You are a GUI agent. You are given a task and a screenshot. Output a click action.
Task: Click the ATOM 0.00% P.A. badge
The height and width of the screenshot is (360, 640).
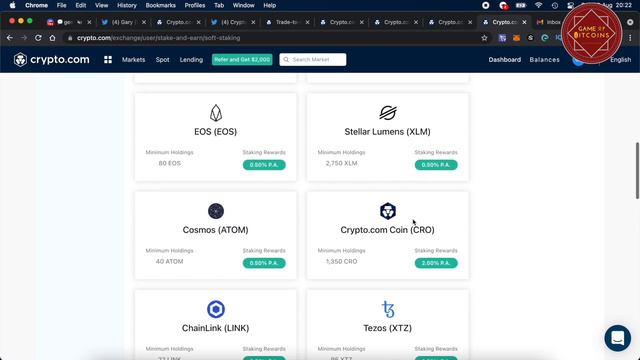pyautogui.click(x=264, y=263)
